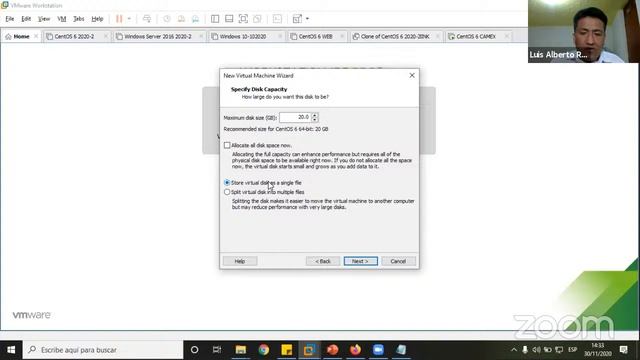Click the wizard Help button
640x360 pixels.
tap(240, 261)
